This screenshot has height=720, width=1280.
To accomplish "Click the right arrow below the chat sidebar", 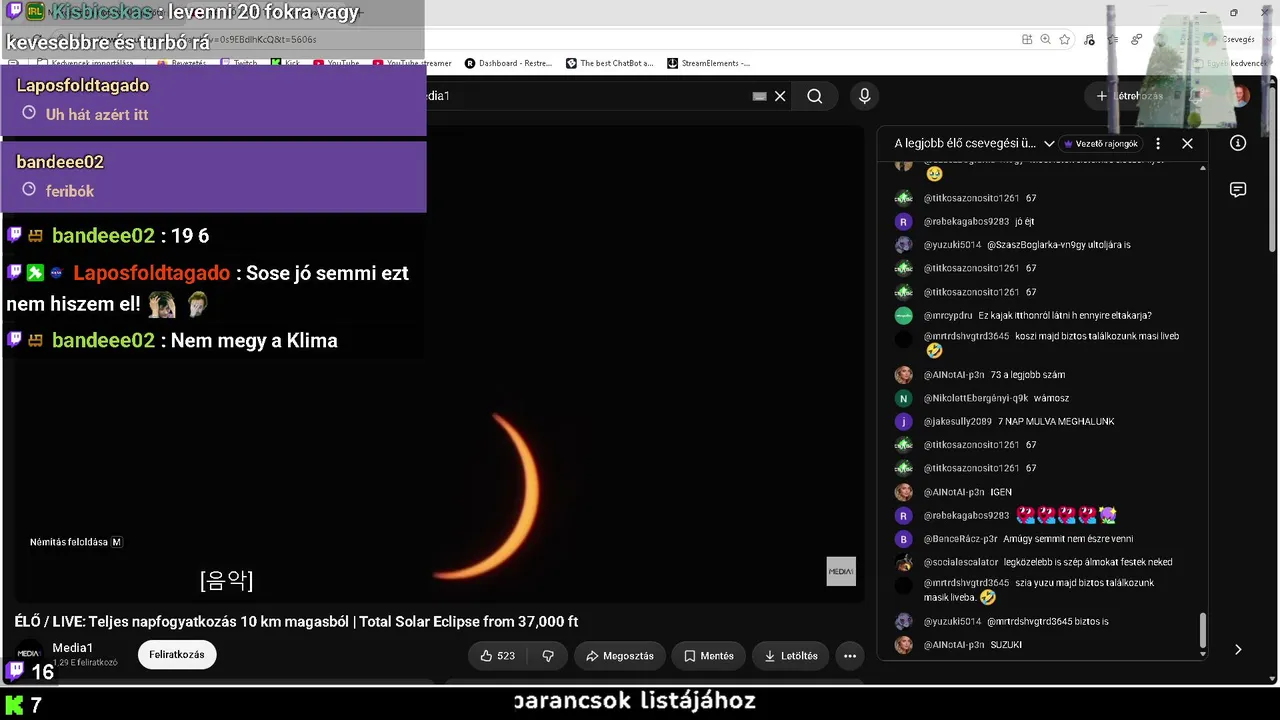I will coord(1238,649).
